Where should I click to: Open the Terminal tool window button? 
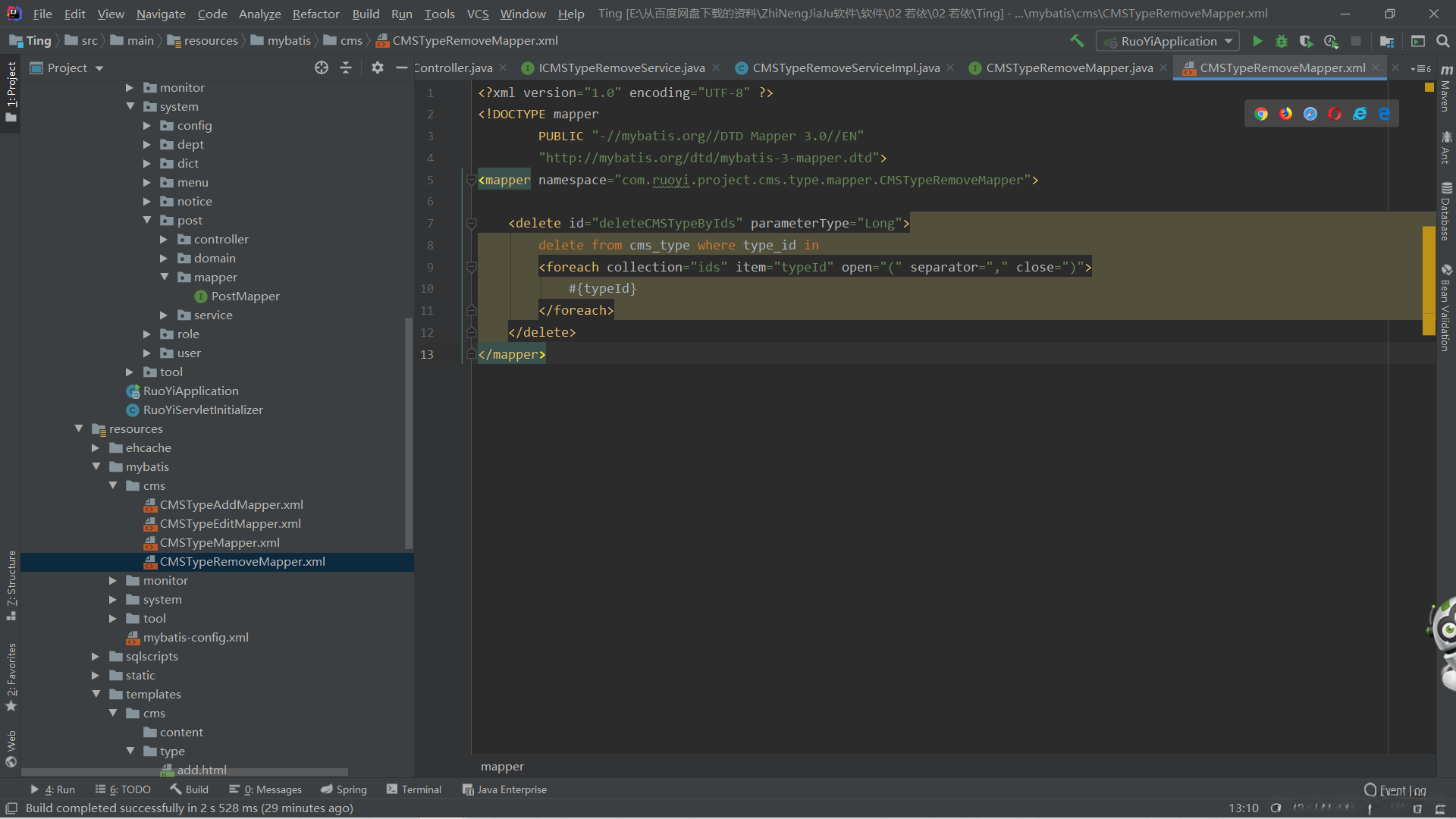(414, 789)
